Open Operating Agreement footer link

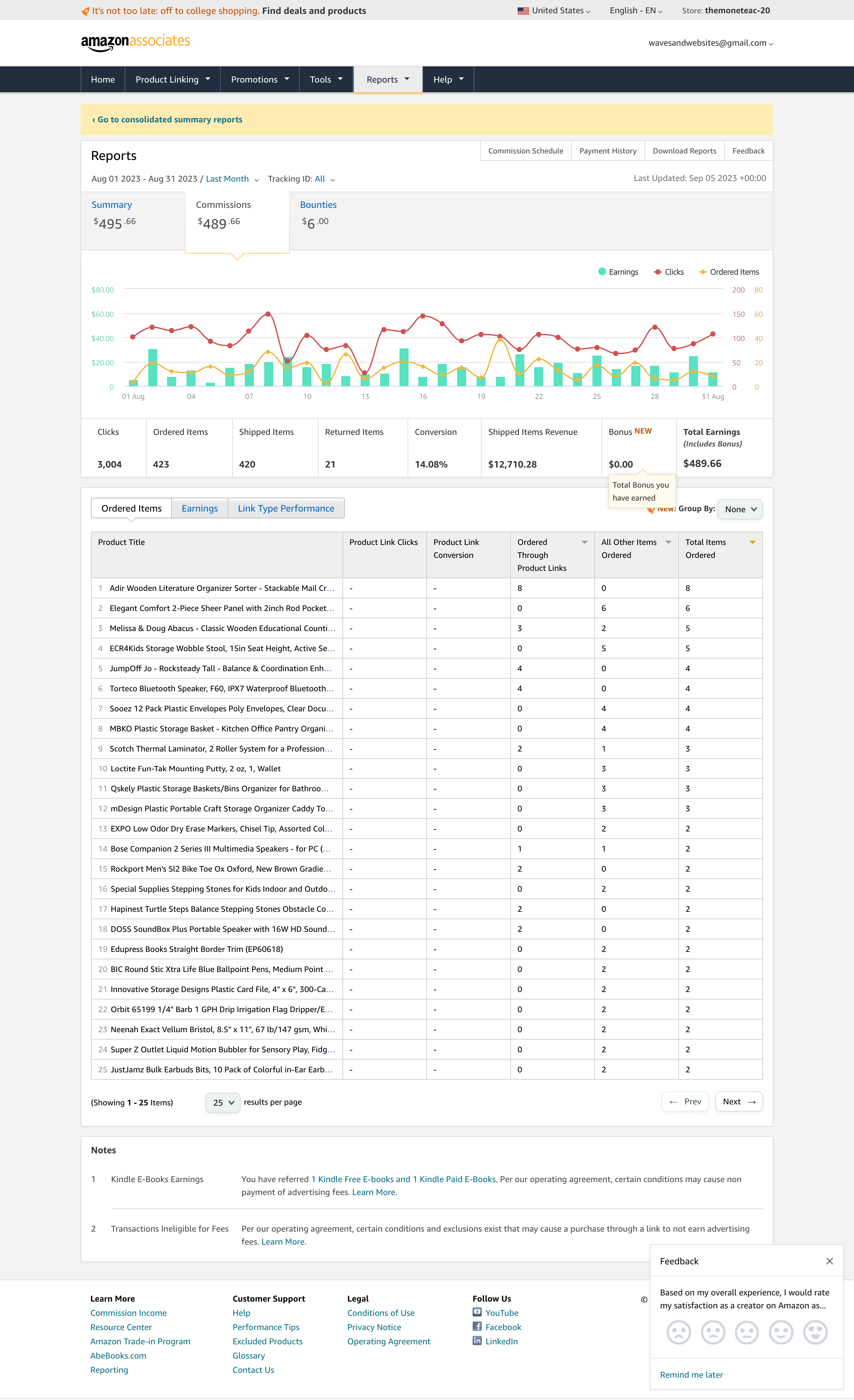389,1341
